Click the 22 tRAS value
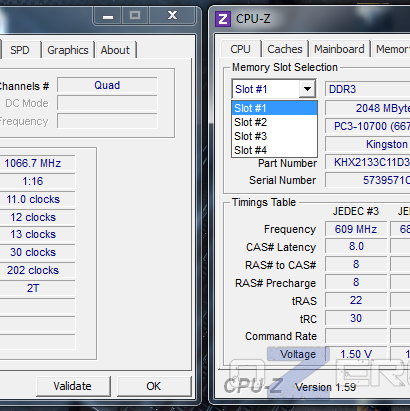 356,300
